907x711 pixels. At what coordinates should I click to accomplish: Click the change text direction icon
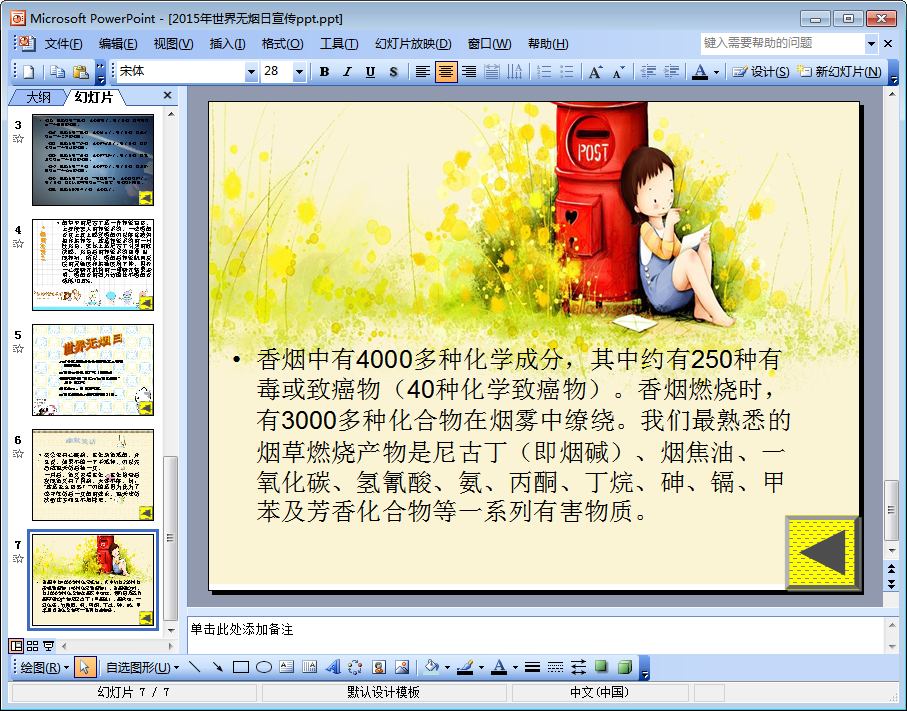514,72
